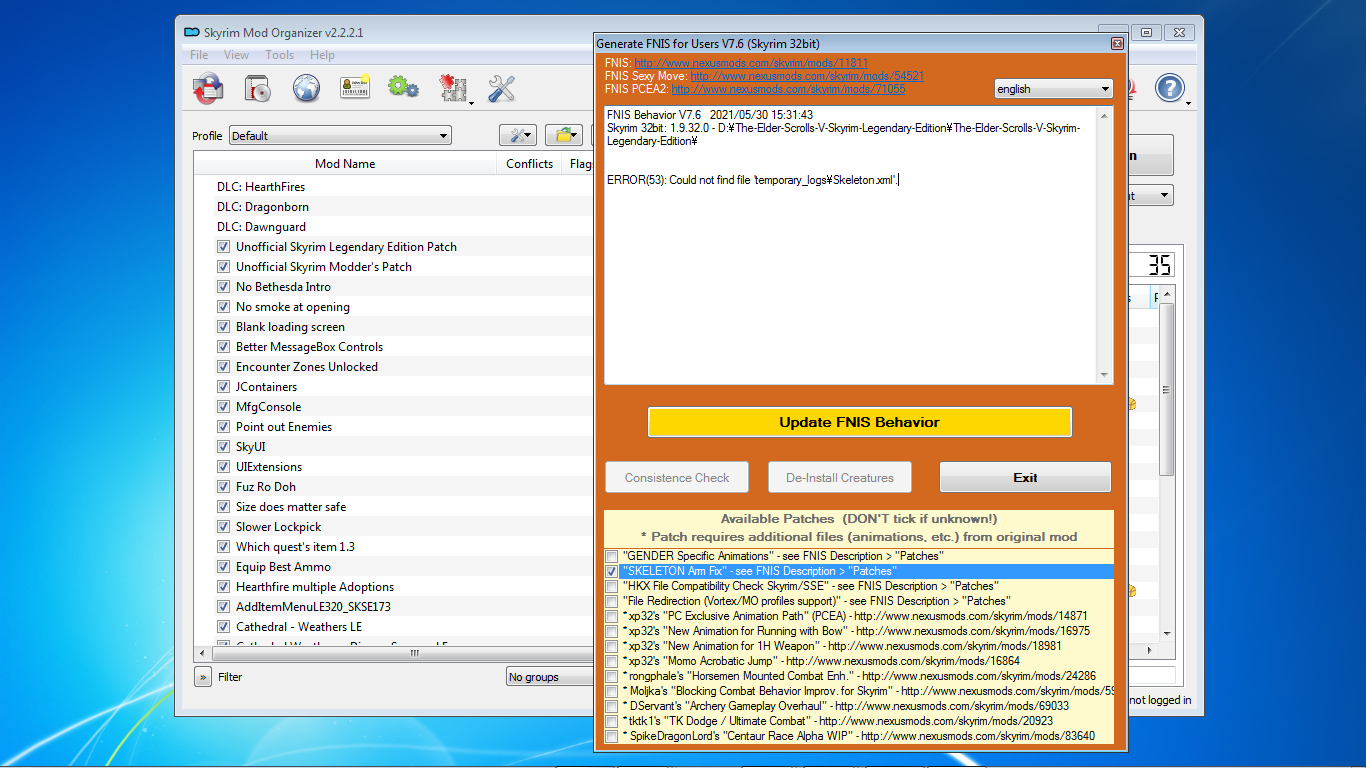Open the Install Mod archive icon
The image size is (1366, 768).
(x=257, y=88)
